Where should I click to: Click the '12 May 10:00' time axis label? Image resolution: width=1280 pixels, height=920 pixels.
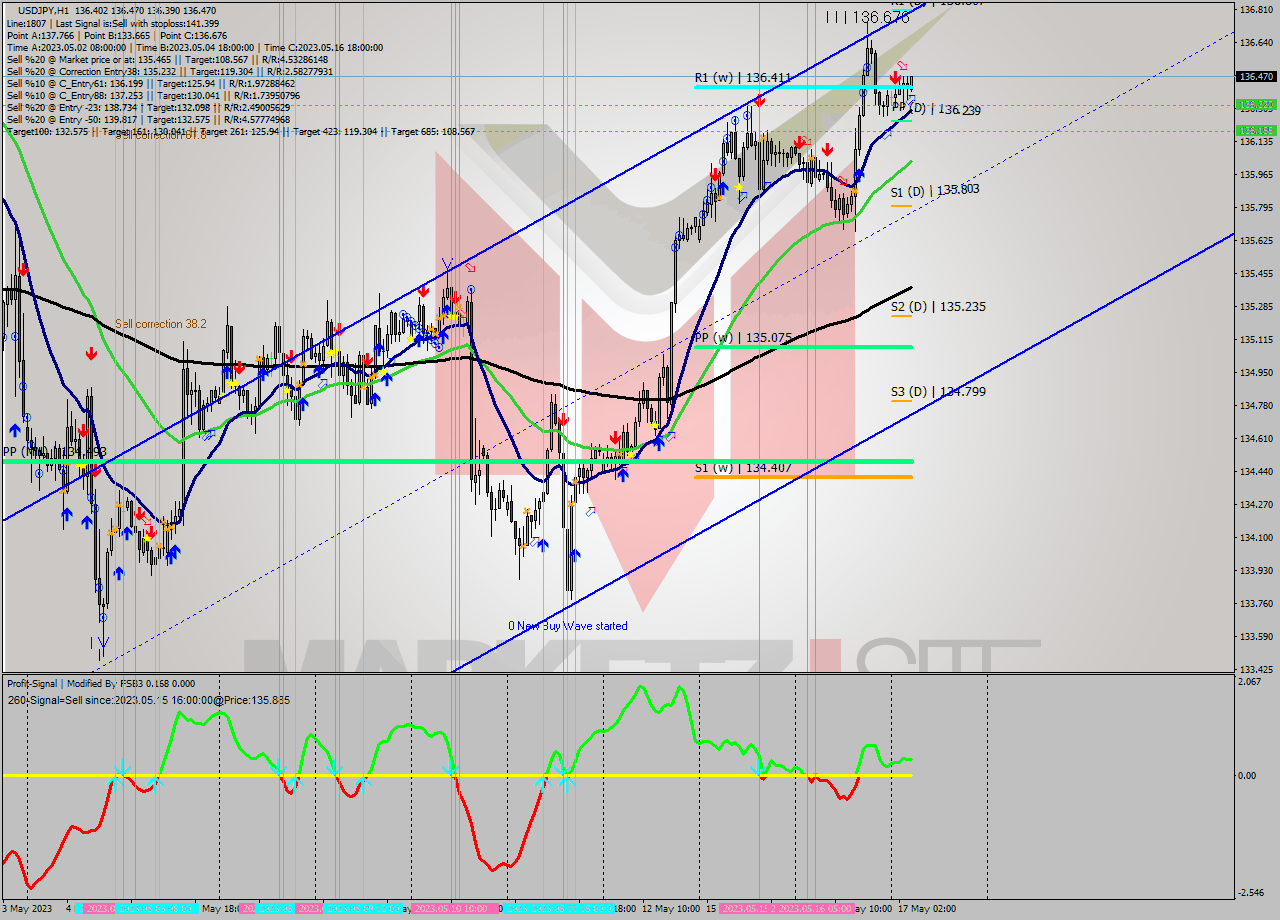click(671, 909)
